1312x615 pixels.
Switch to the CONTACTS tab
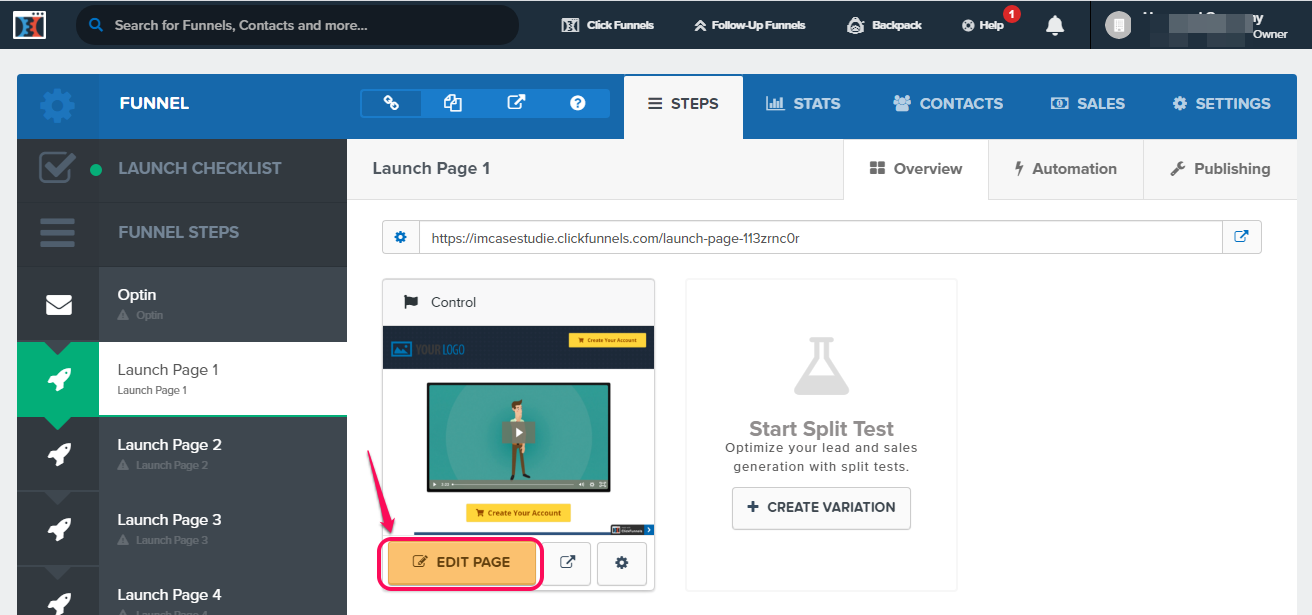click(948, 104)
